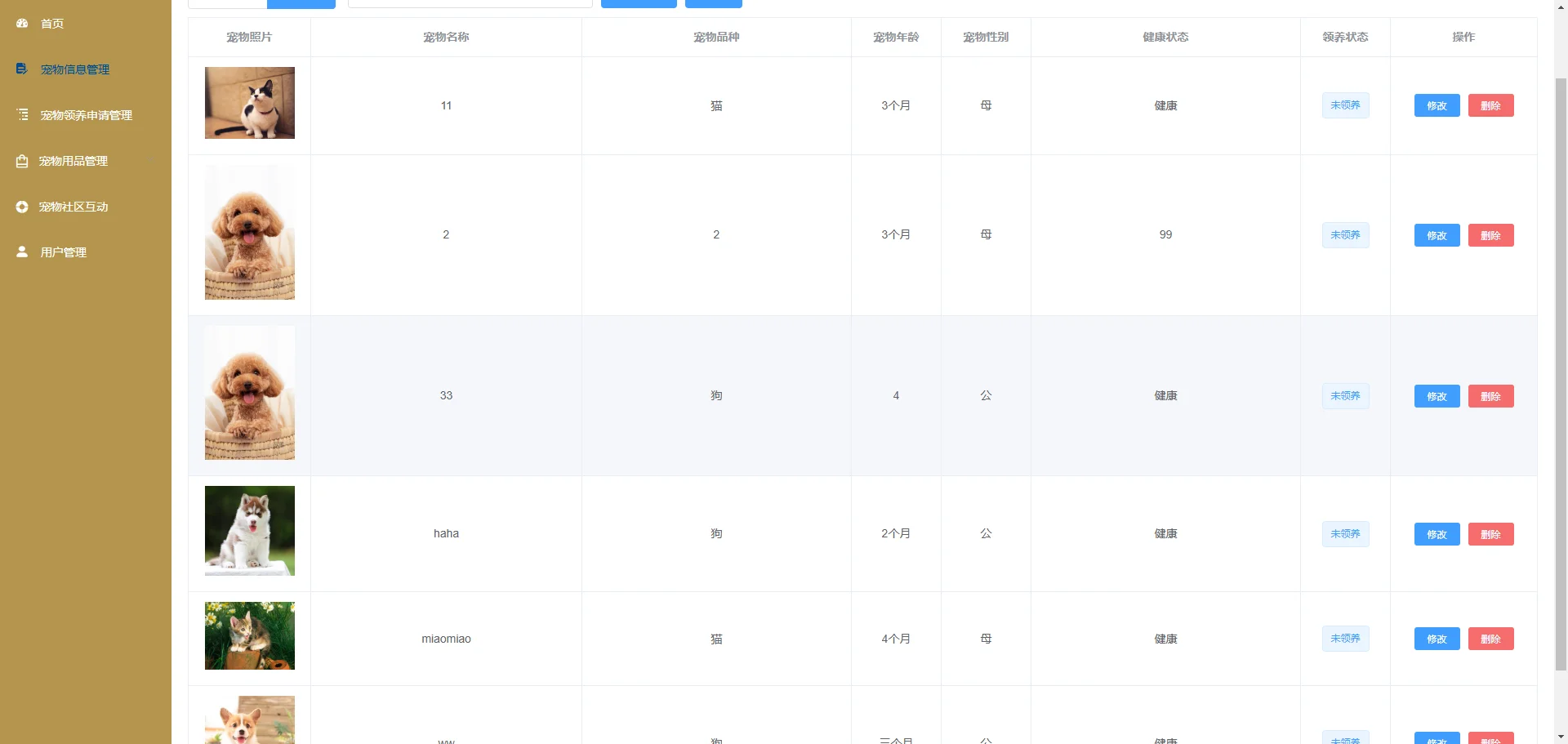This screenshot has width=1568, height=744.
Task: Go to the 首页 menu item
Action: pyautogui.click(x=52, y=24)
